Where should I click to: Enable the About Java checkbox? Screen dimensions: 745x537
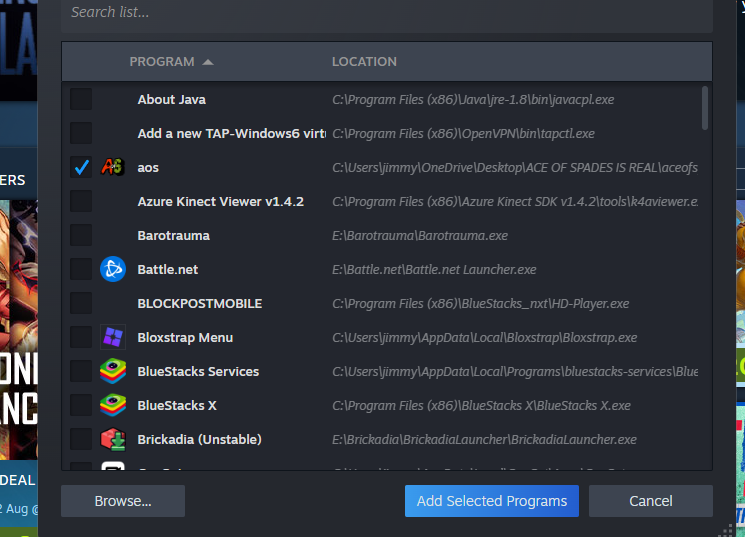pyautogui.click(x=81, y=99)
